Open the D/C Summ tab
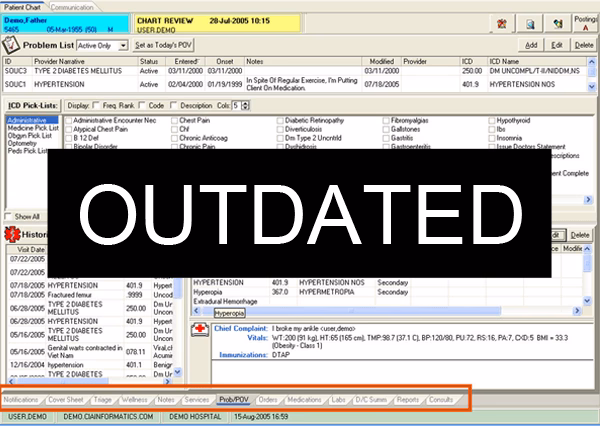The height and width of the screenshot is (428, 600). pos(371,400)
